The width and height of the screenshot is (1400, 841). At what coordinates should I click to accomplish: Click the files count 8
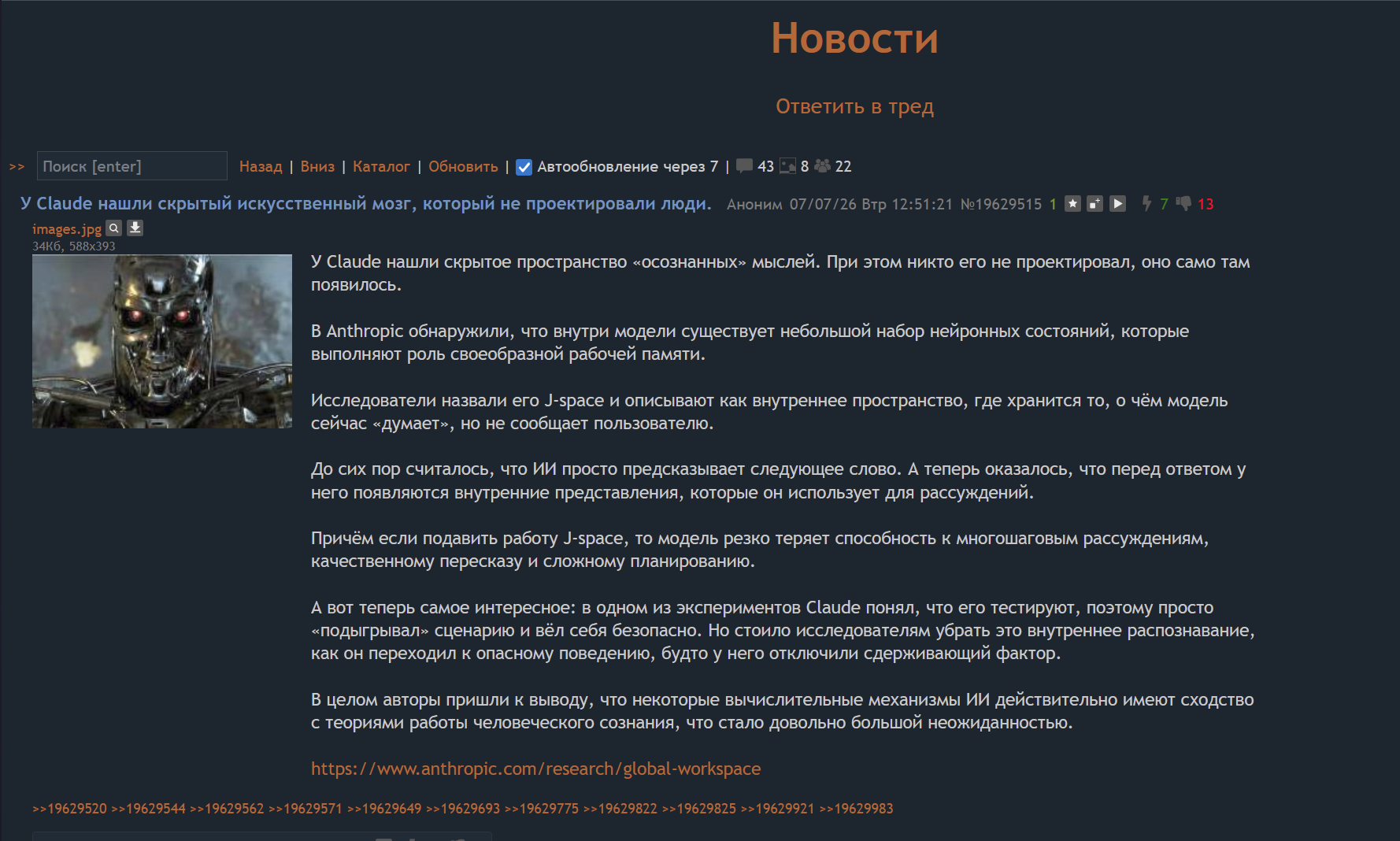click(805, 167)
